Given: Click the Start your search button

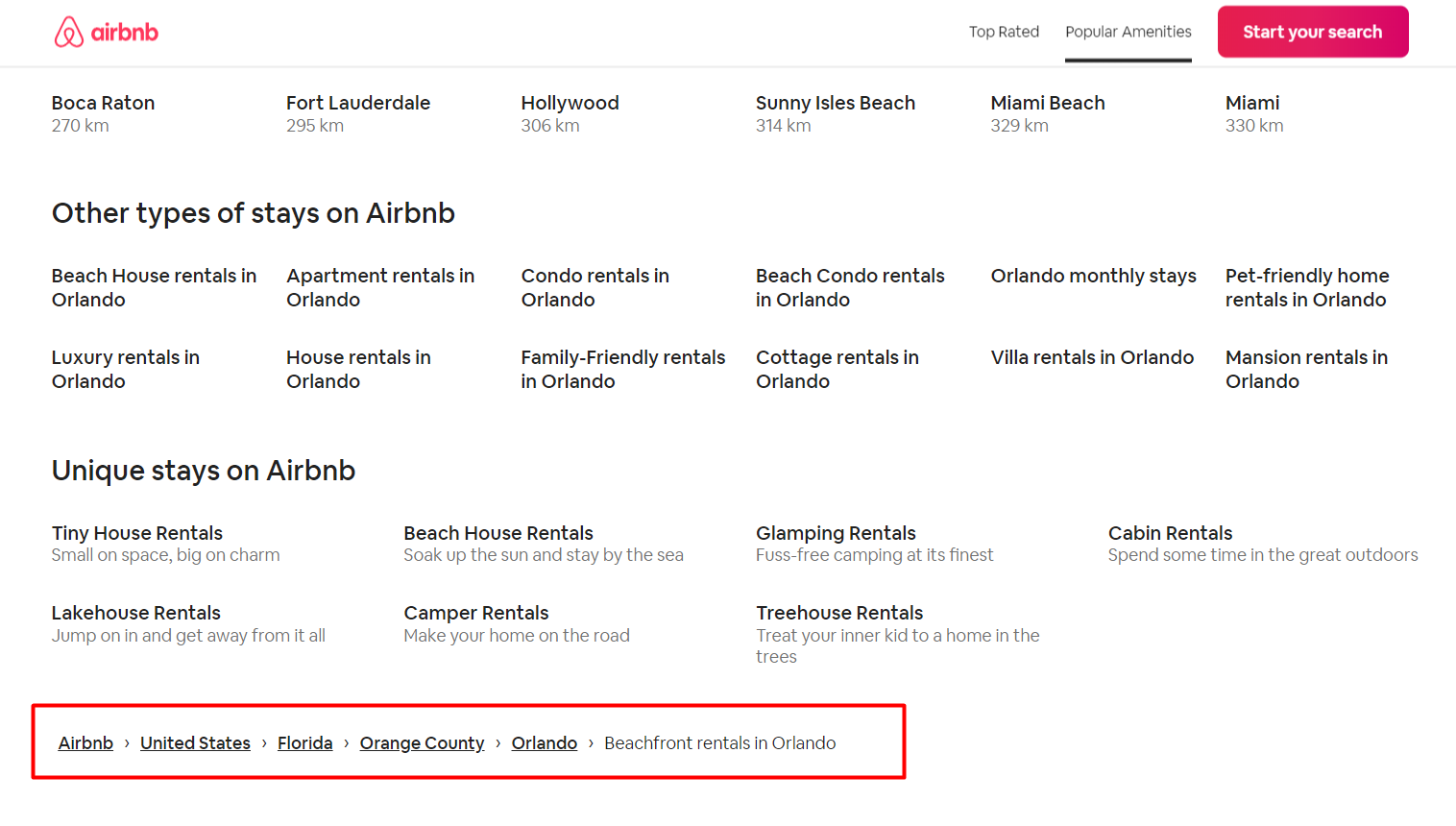Looking at the screenshot, I should (x=1312, y=31).
